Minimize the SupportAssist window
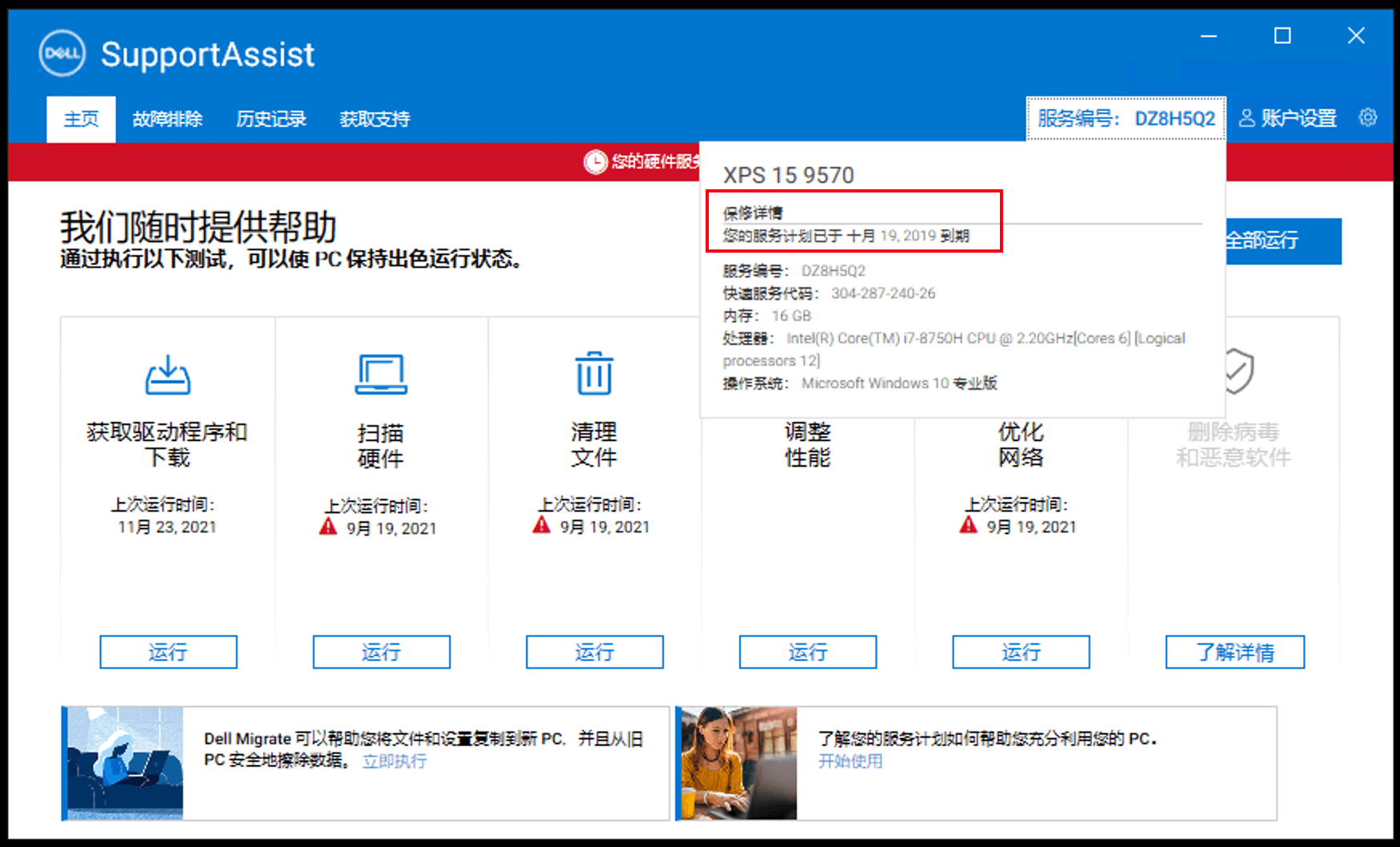 1209,36
